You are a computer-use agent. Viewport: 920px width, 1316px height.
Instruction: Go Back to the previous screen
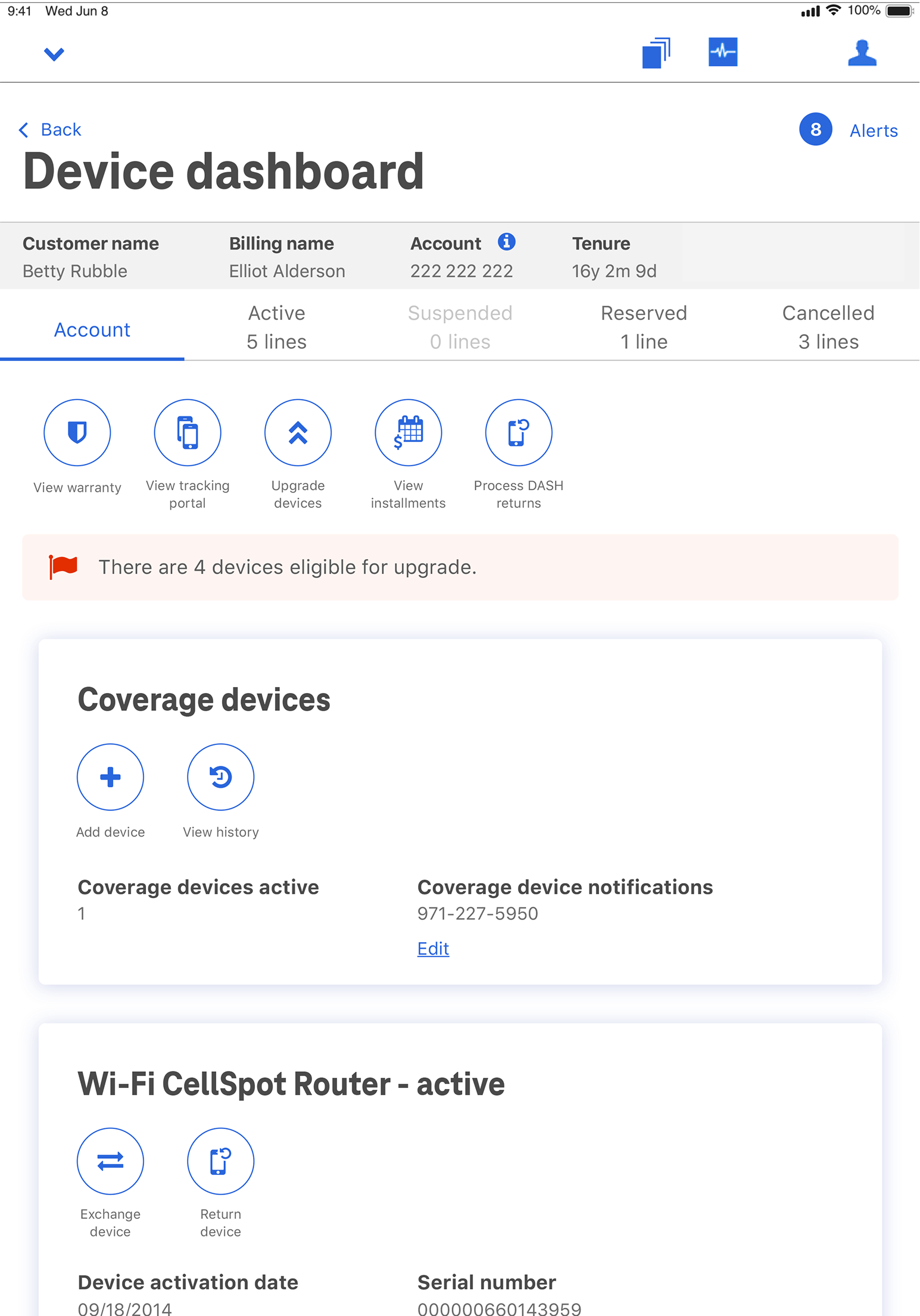51,130
